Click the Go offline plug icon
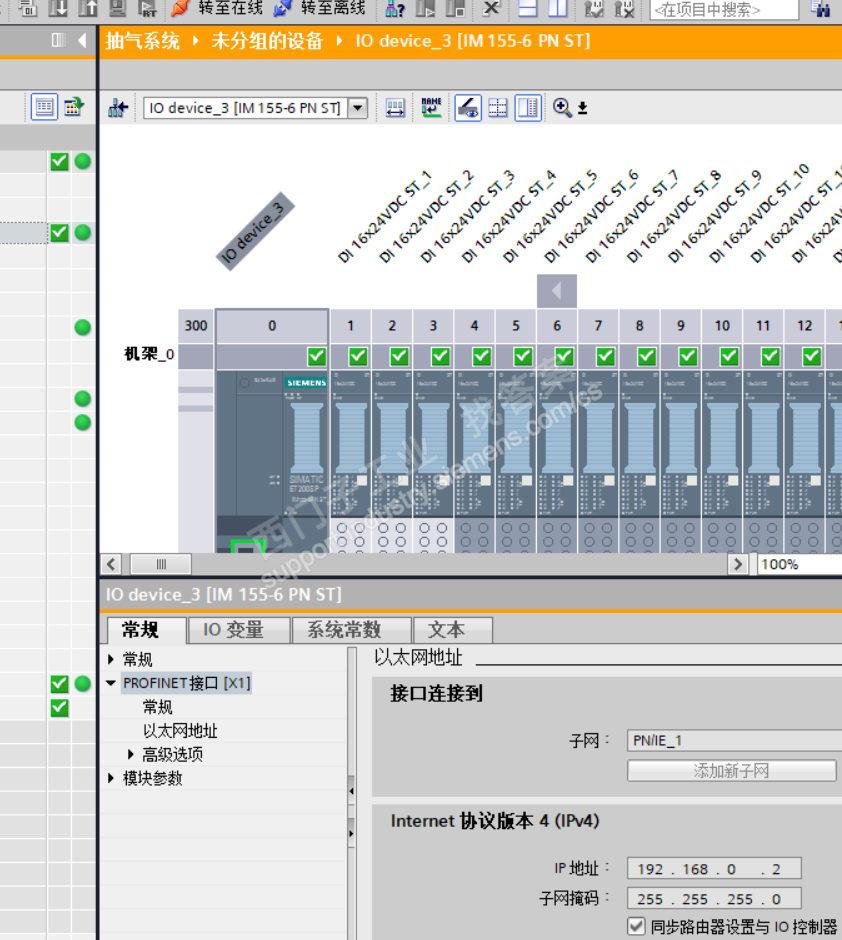The width and height of the screenshot is (842, 940). click(x=282, y=8)
